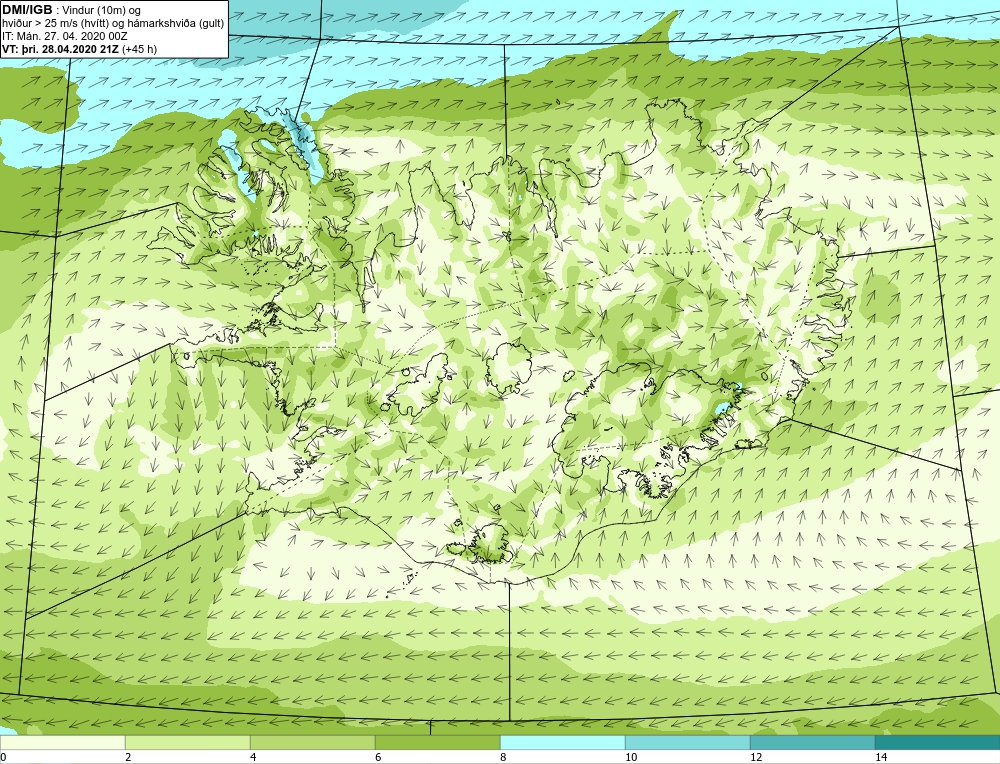The height and width of the screenshot is (764, 1000).
Task: Click the 10–12 m/s cyan swatch
Action: coord(688,742)
